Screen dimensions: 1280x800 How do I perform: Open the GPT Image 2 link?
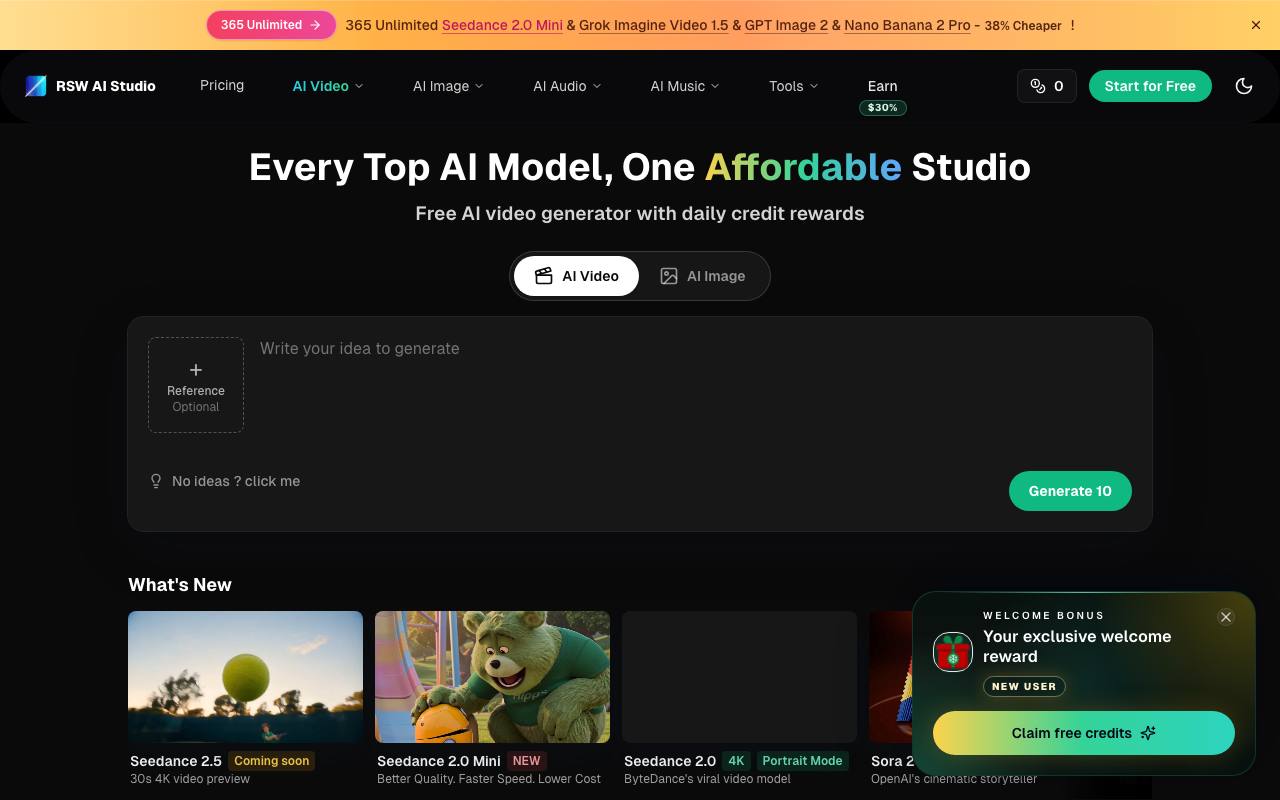tap(786, 25)
